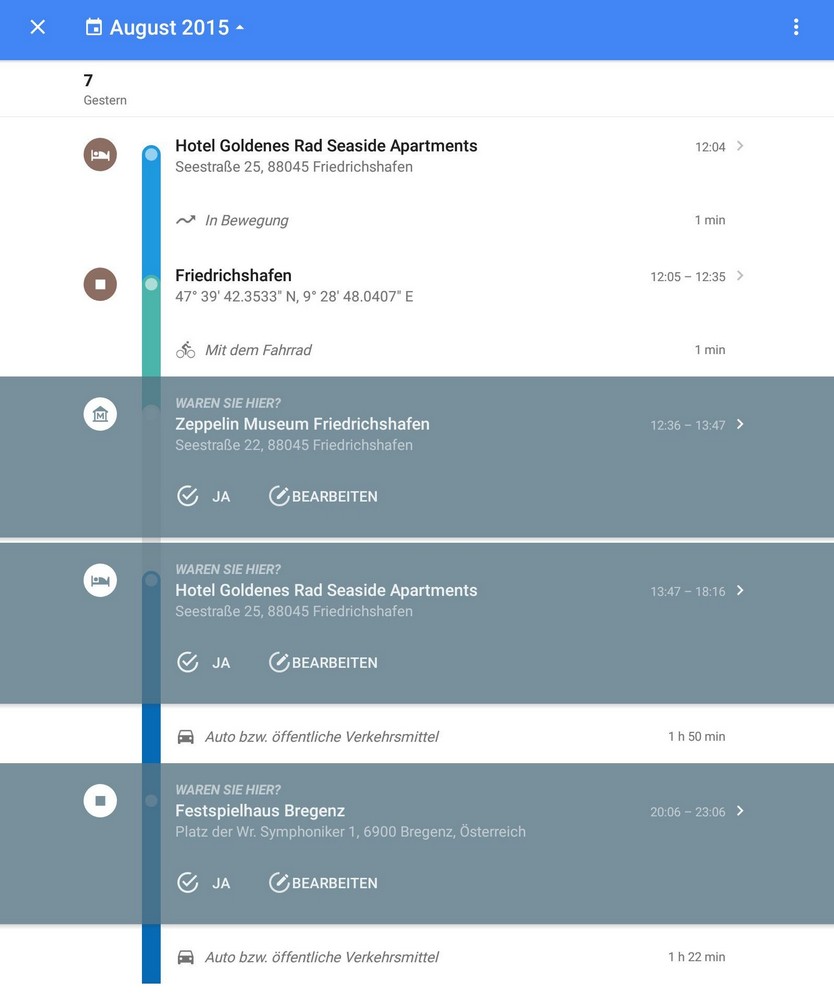834x1000 pixels.
Task: Confirm Festspielhaus Bregenz visit with JA
Action: (x=203, y=883)
